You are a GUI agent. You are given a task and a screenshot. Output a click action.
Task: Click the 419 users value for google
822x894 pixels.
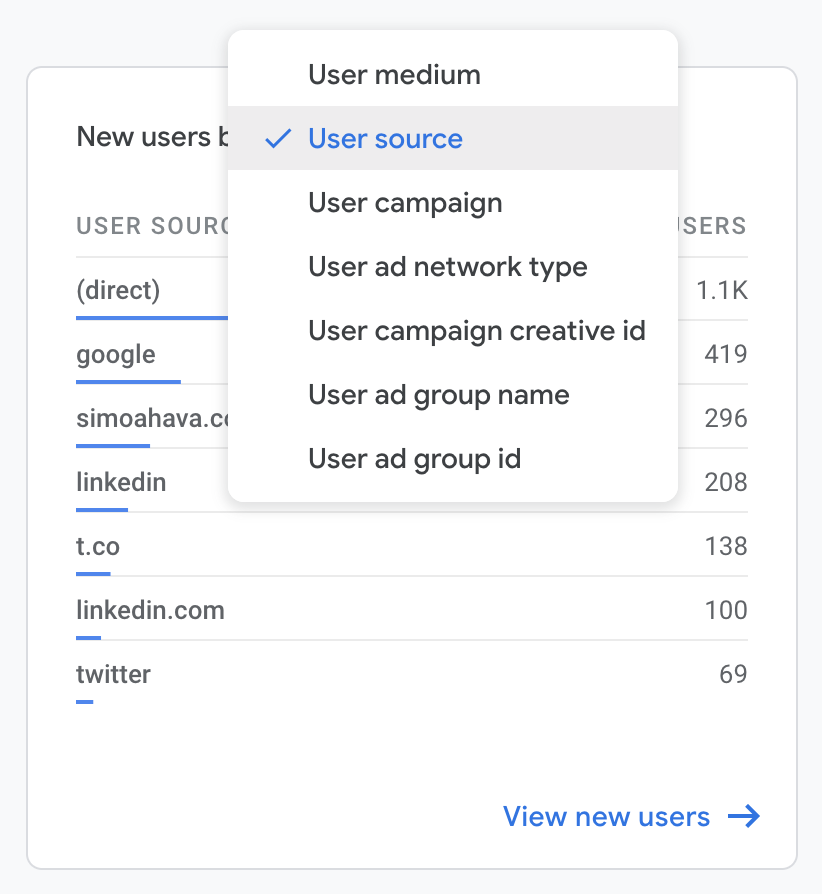[x=725, y=354]
